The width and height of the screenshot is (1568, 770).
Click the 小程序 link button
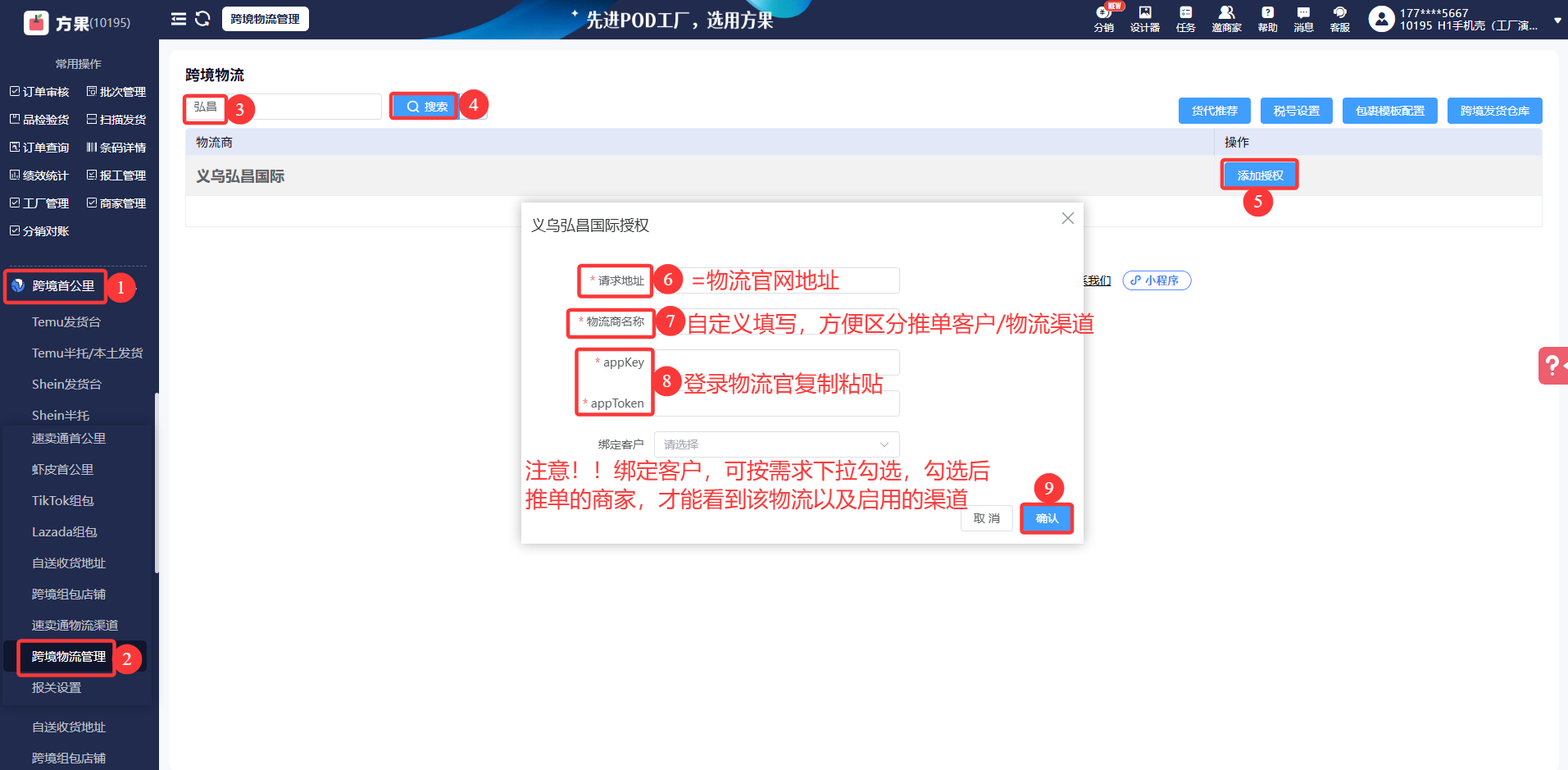point(1157,280)
